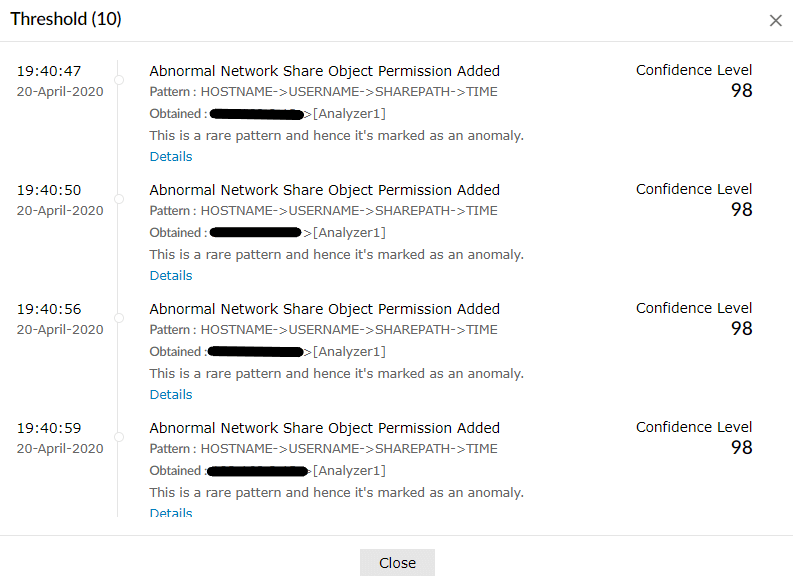Select the anomaly title of the 19:40:50 entry
This screenshot has height=578, width=793.
(324, 190)
